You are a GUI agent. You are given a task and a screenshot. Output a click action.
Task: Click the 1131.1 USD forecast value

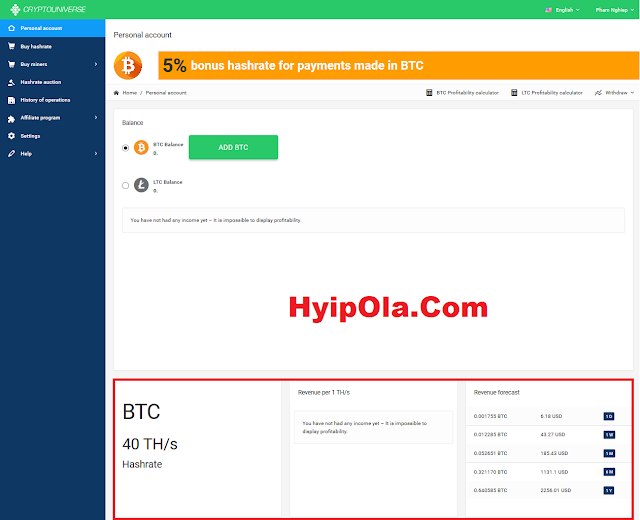[x=554, y=472]
